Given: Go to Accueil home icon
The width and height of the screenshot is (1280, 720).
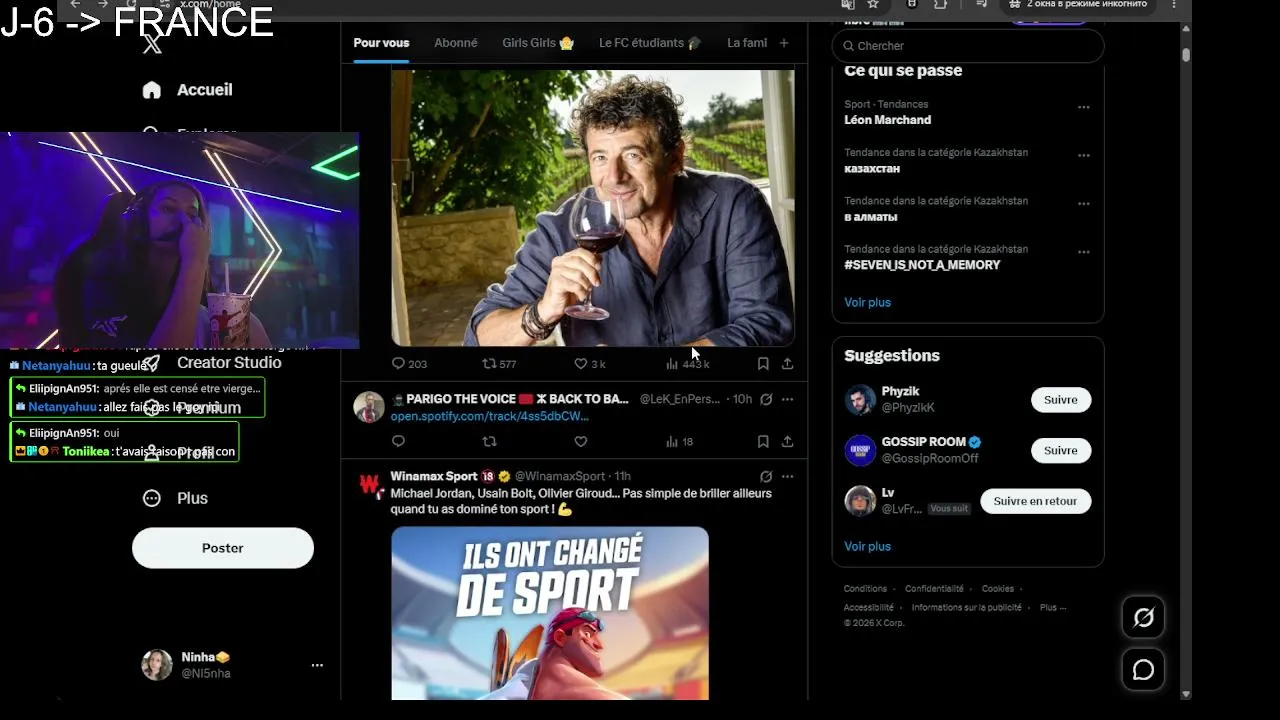Looking at the screenshot, I should 152,90.
